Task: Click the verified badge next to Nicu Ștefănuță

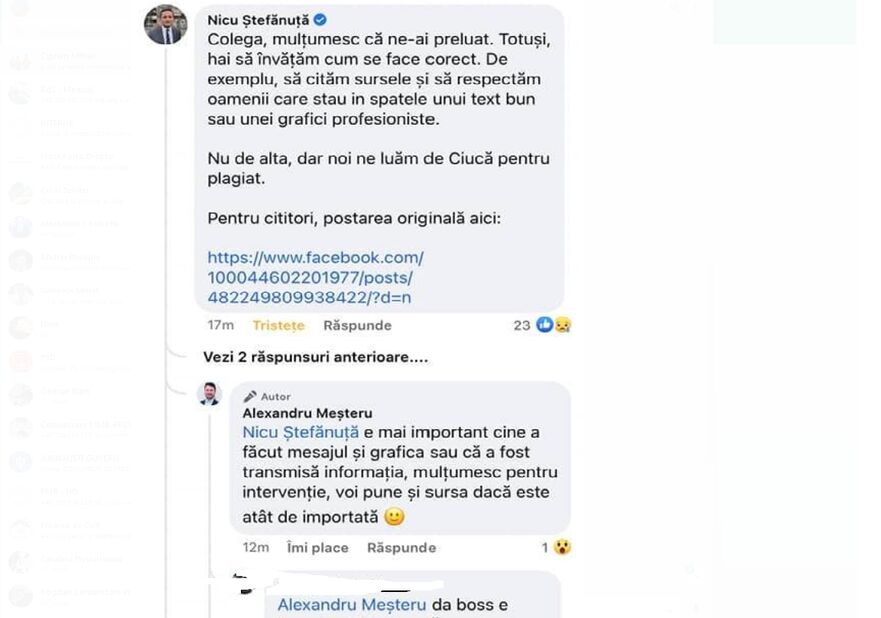Action: (319, 20)
